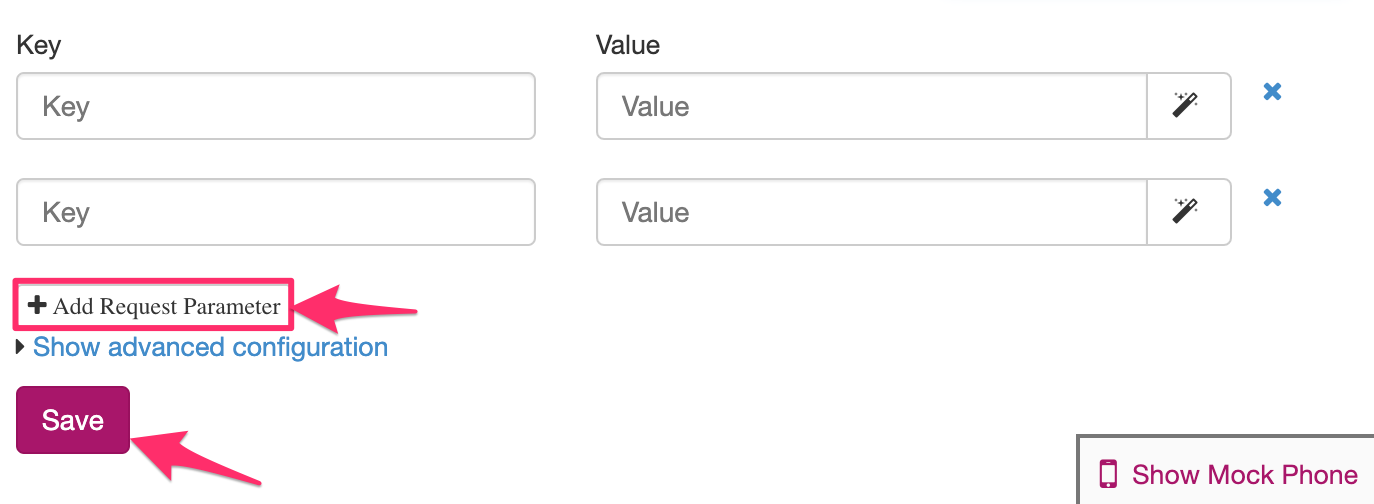This screenshot has width=1374, height=504.
Task: Click the magic wand icon in first Value row
Action: [1187, 105]
